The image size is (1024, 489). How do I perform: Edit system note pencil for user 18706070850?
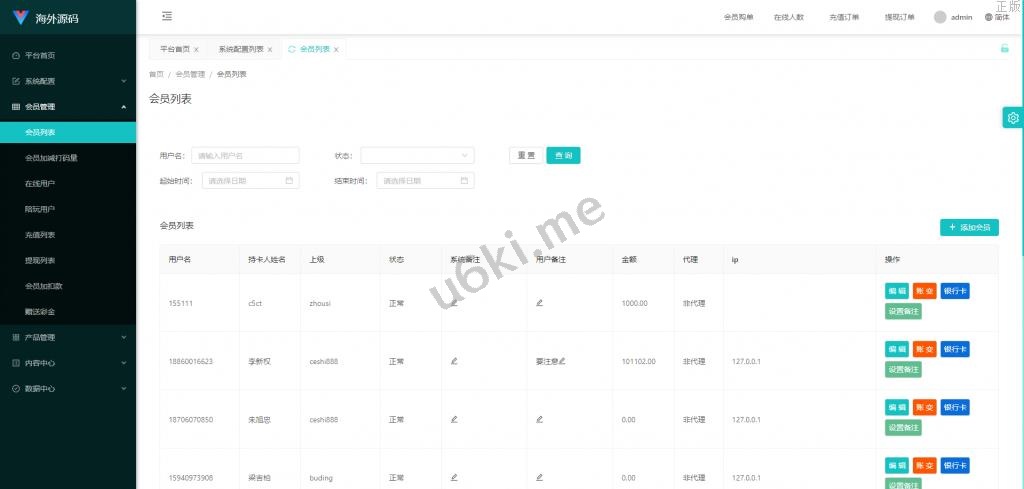pyautogui.click(x=454, y=419)
